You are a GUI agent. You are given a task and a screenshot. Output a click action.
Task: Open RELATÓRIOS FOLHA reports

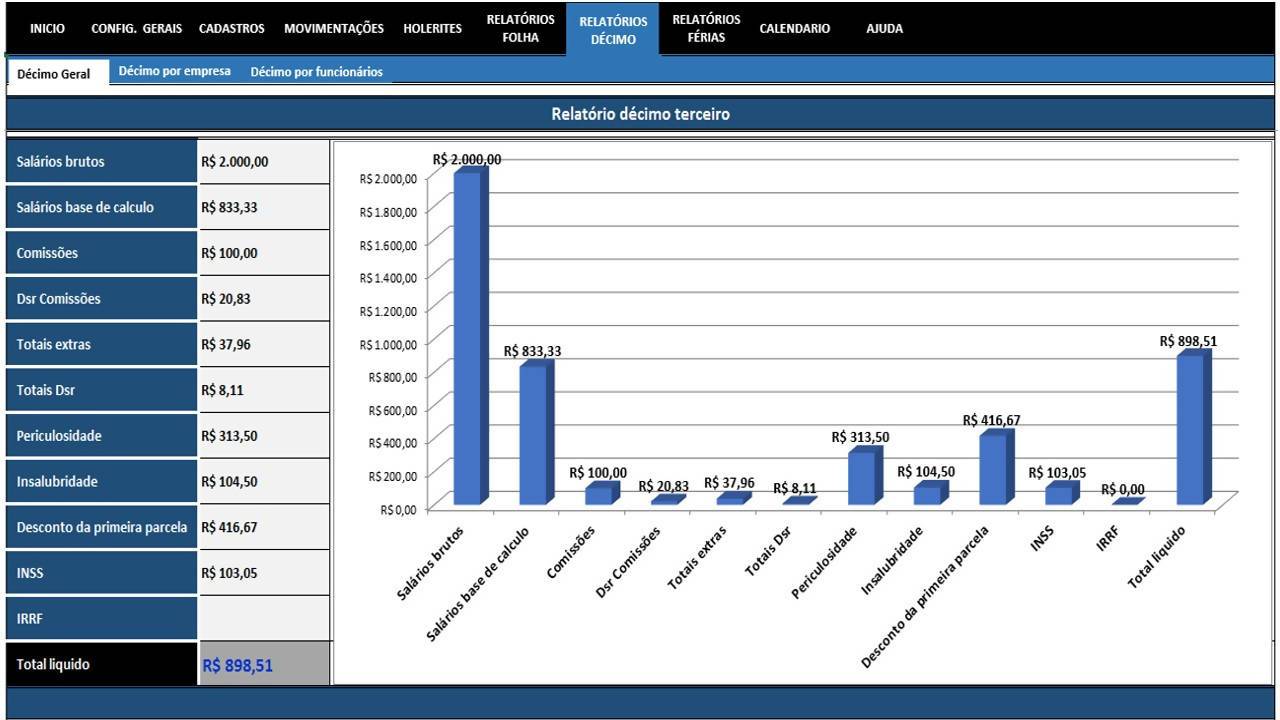[520, 29]
